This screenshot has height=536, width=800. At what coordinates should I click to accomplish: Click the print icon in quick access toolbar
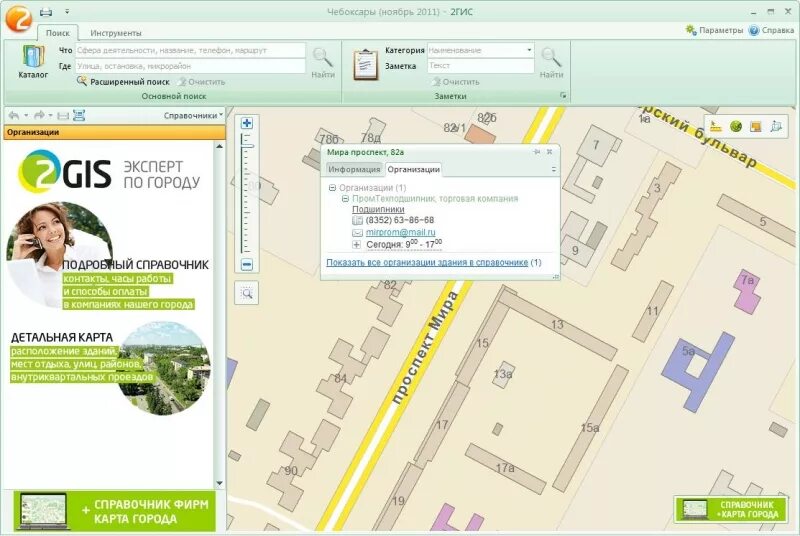46,11
